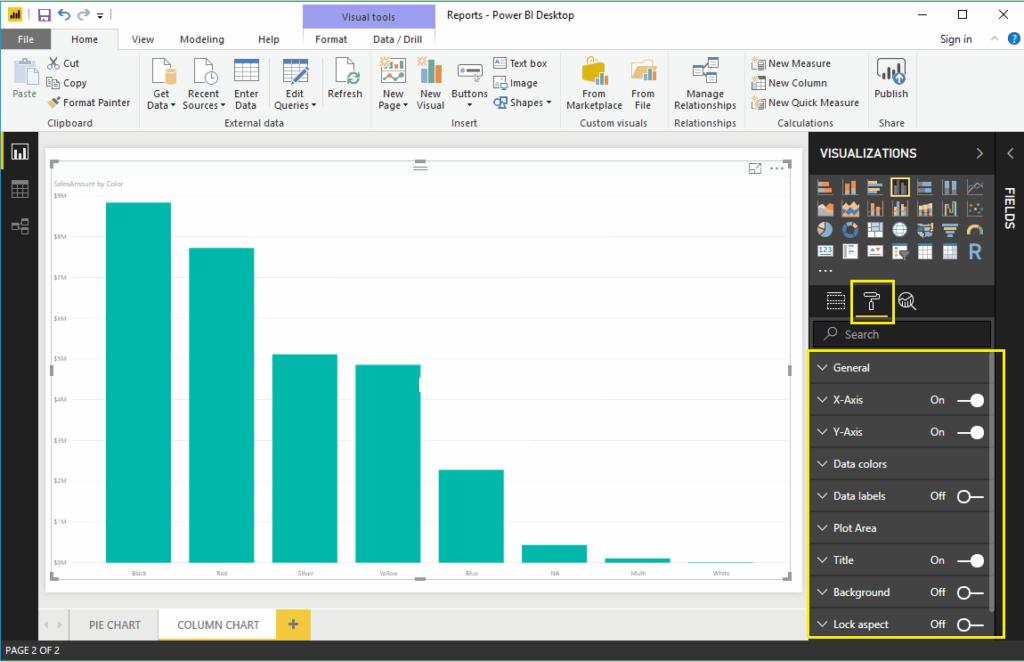
Task: Select the line chart visualization icon
Action: (x=975, y=188)
